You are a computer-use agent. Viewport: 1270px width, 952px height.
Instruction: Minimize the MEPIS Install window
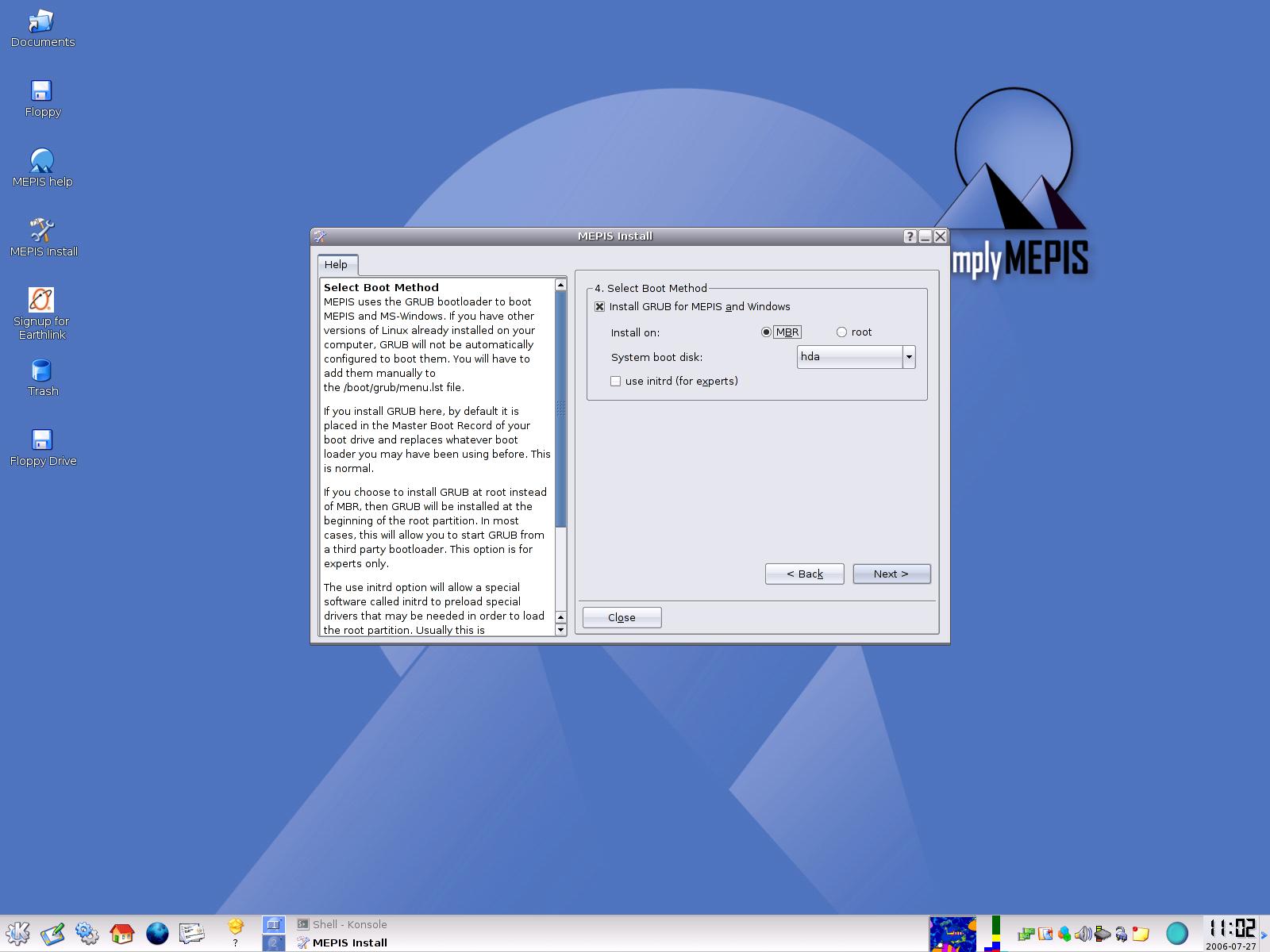[x=926, y=236]
